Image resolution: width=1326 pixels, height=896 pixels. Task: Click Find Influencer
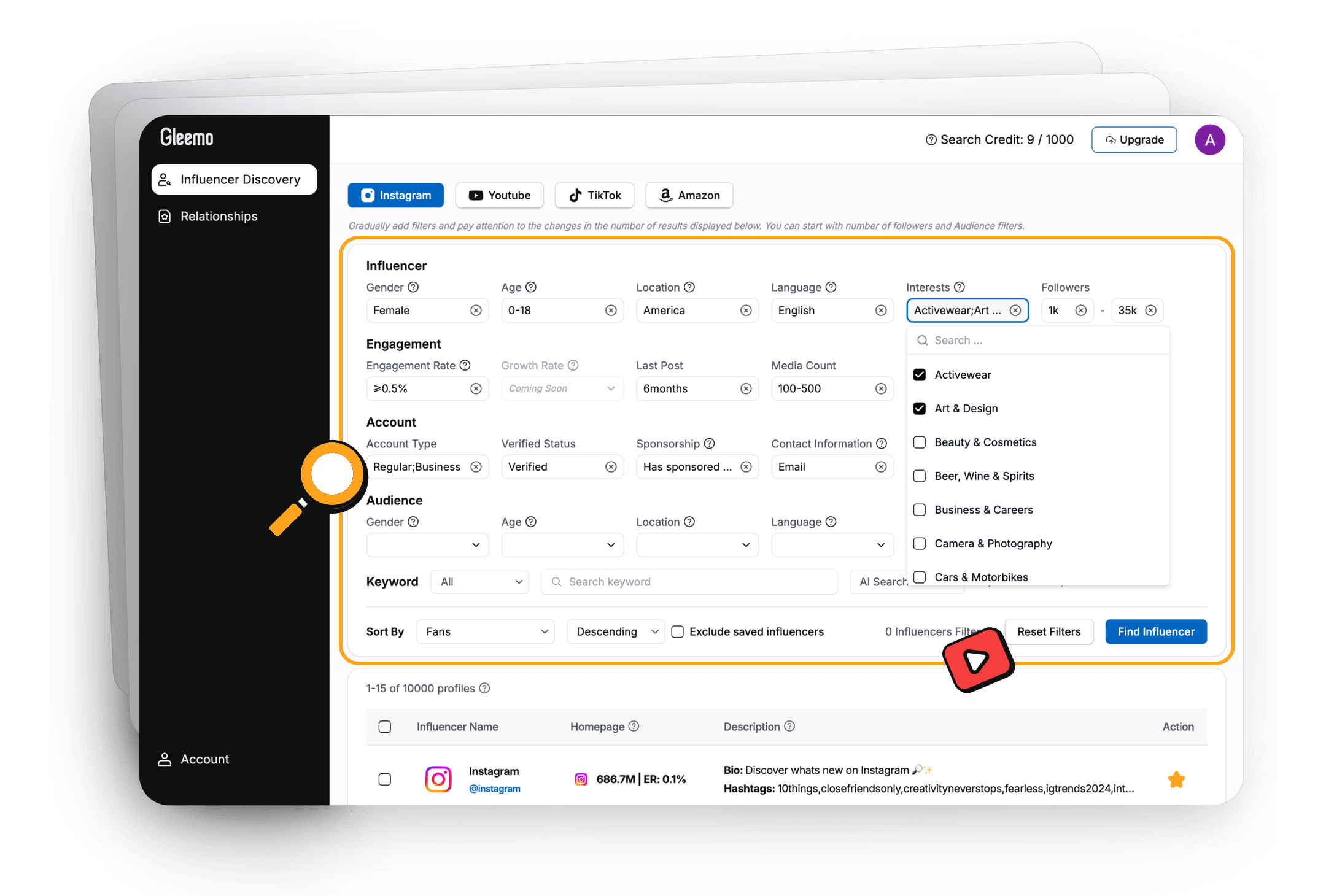tap(1156, 631)
